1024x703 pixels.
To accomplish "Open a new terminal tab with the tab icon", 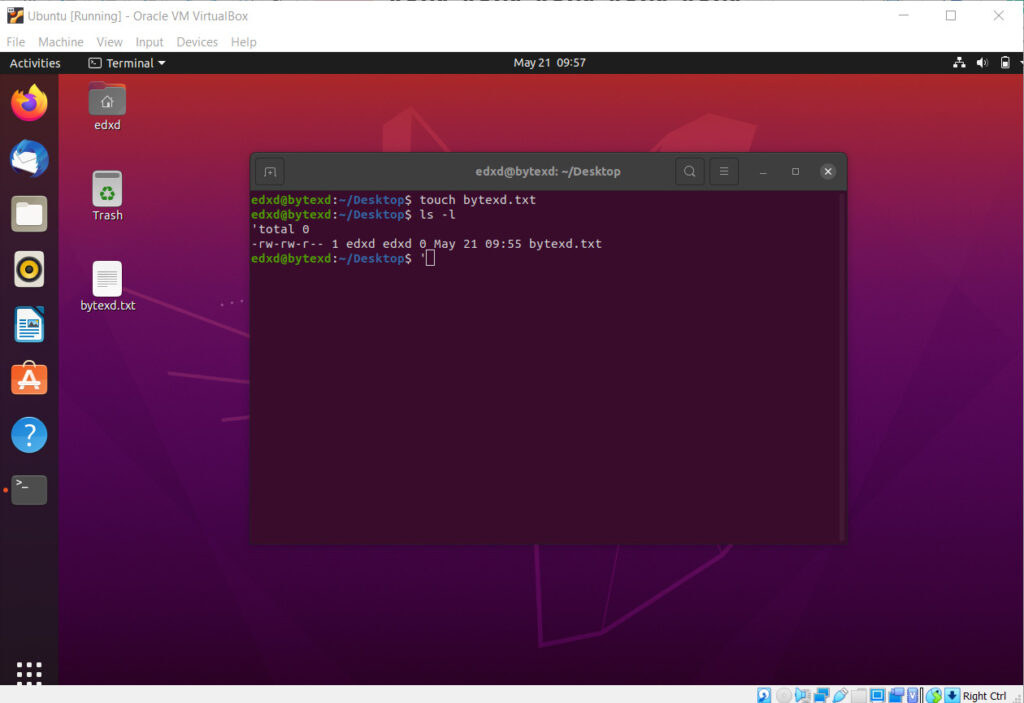I will point(269,171).
